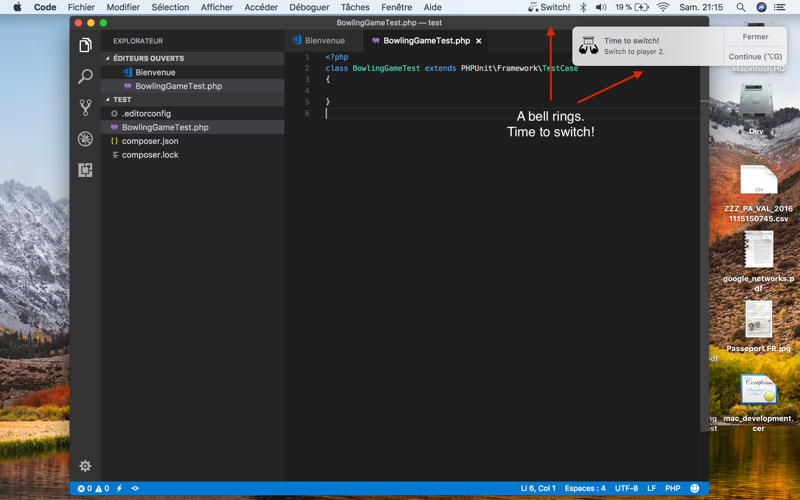The image size is (800, 500).
Task: Open the Manage gear icon
Action: [85, 466]
